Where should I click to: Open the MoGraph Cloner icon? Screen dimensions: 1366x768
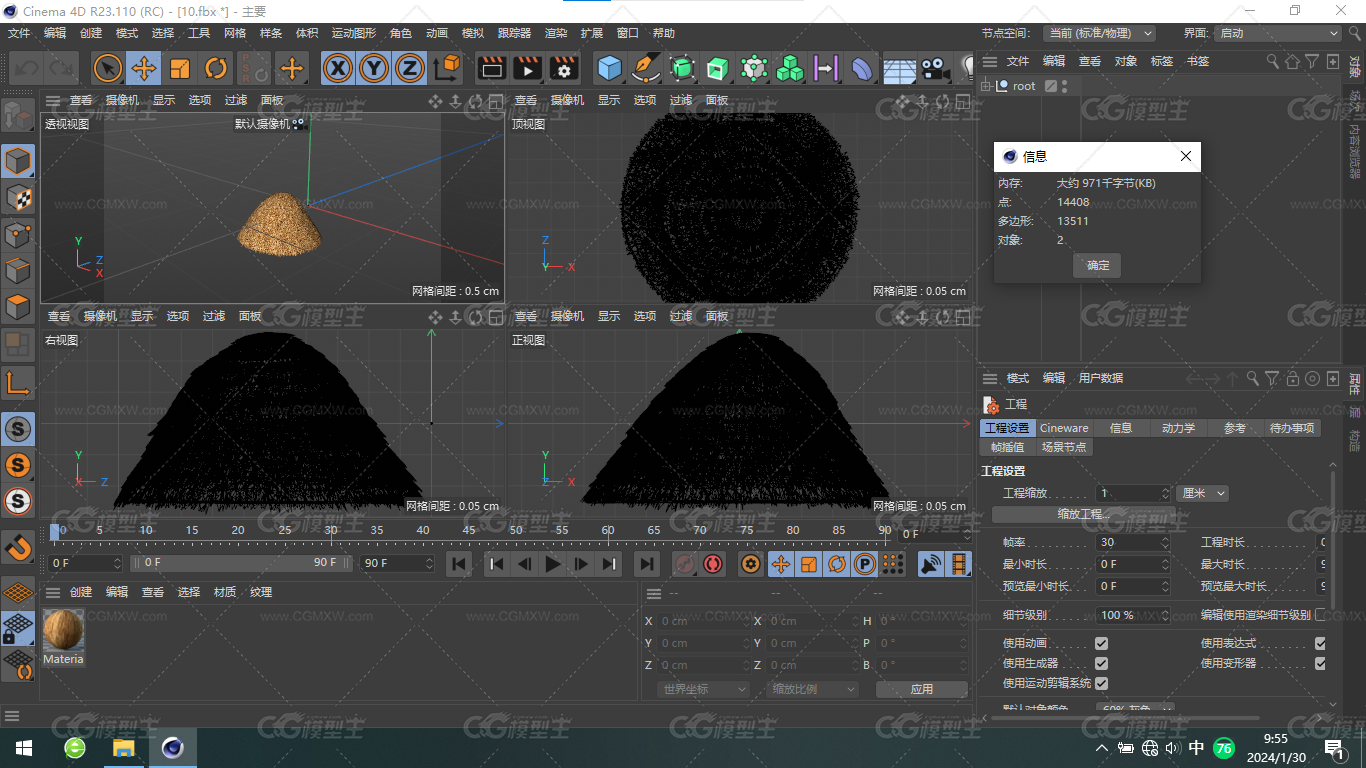tap(790, 68)
